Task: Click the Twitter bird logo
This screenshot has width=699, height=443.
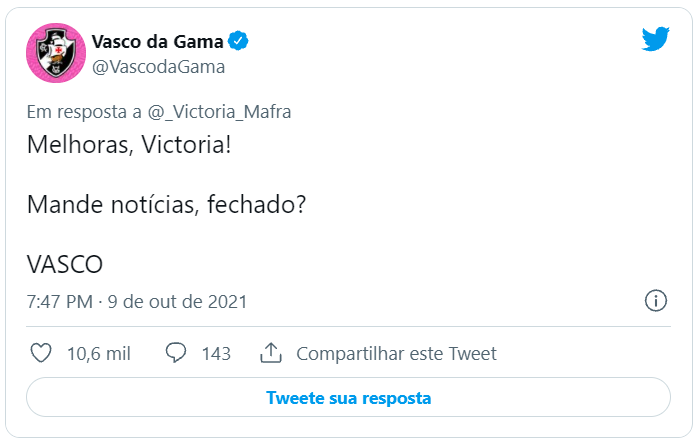Action: pos(655,40)
